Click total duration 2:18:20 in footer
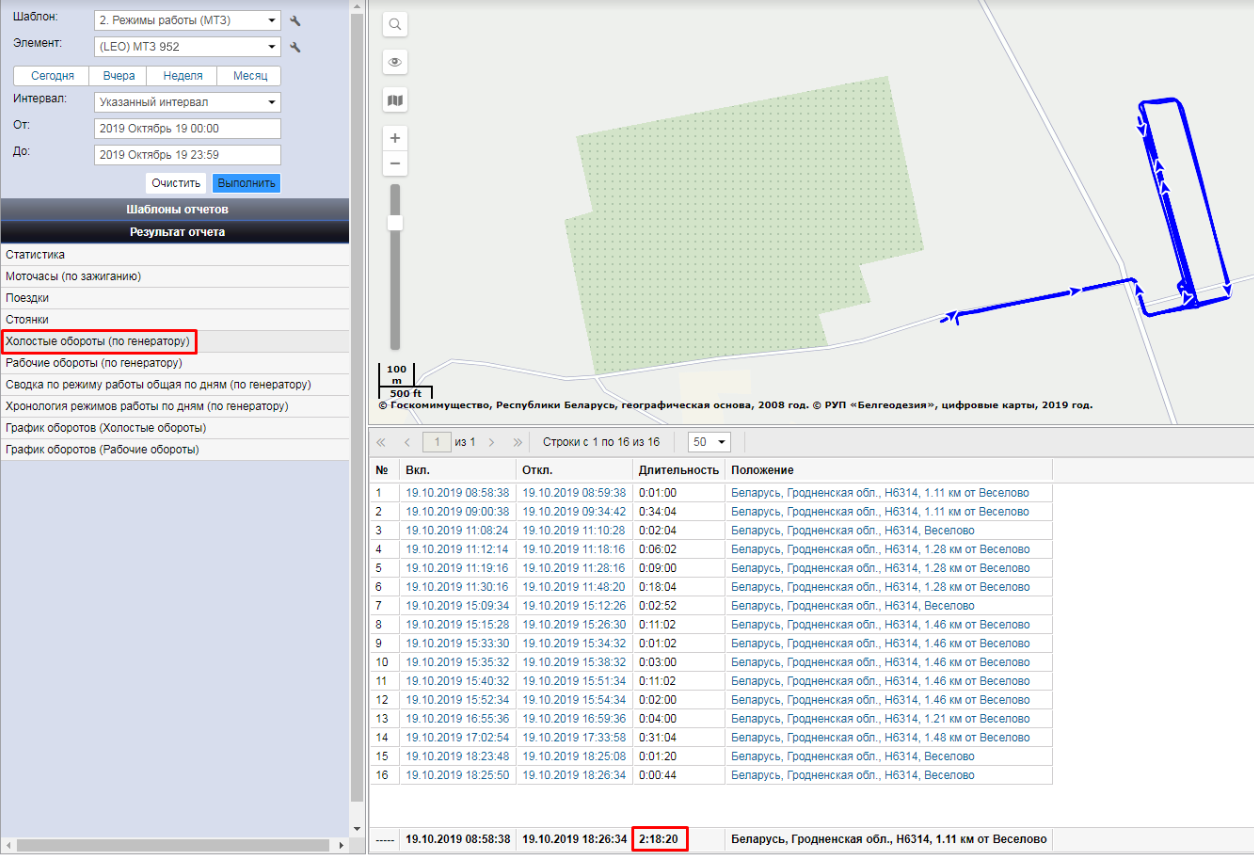 [x=660, y=839]
